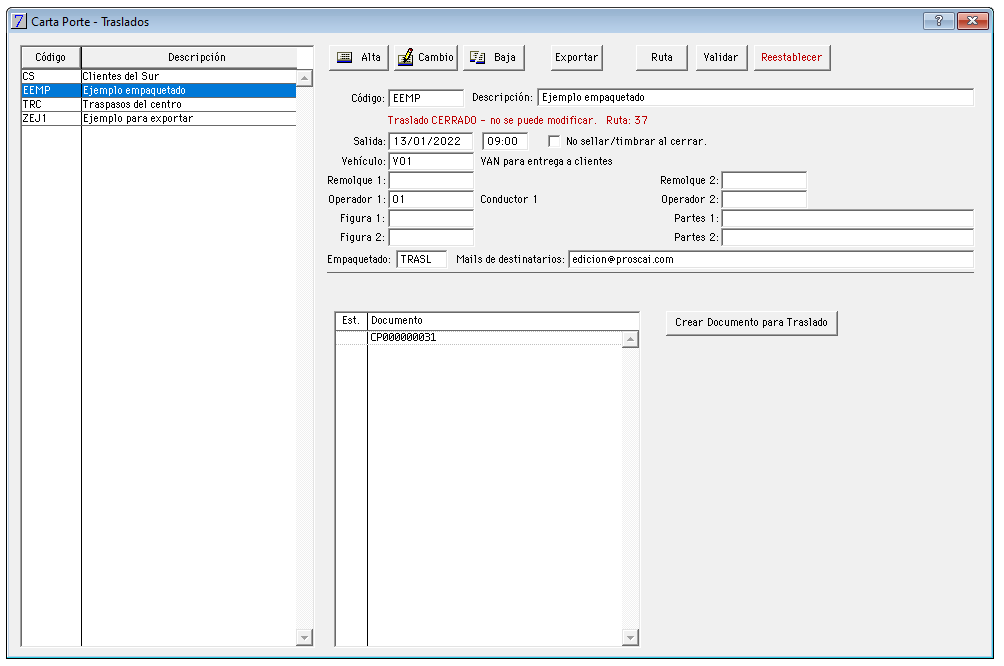Click scroll up arrow of document list
The width and height of the screenshot is (1004, 666).
click(631, 339)
